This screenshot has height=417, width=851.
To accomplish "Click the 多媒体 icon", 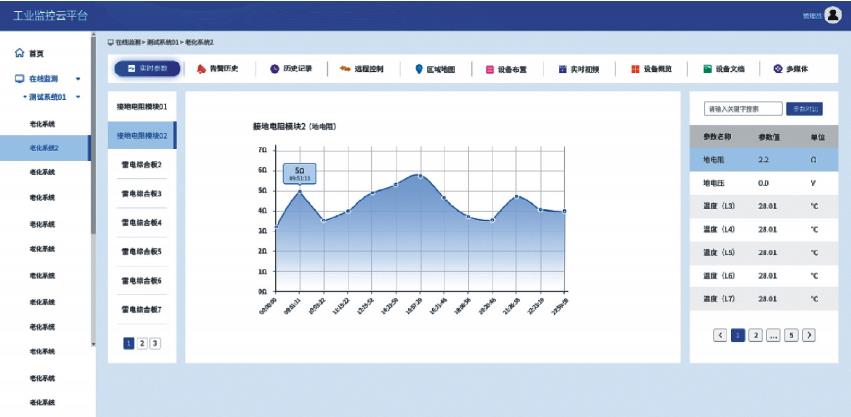I will click(778, 69).
